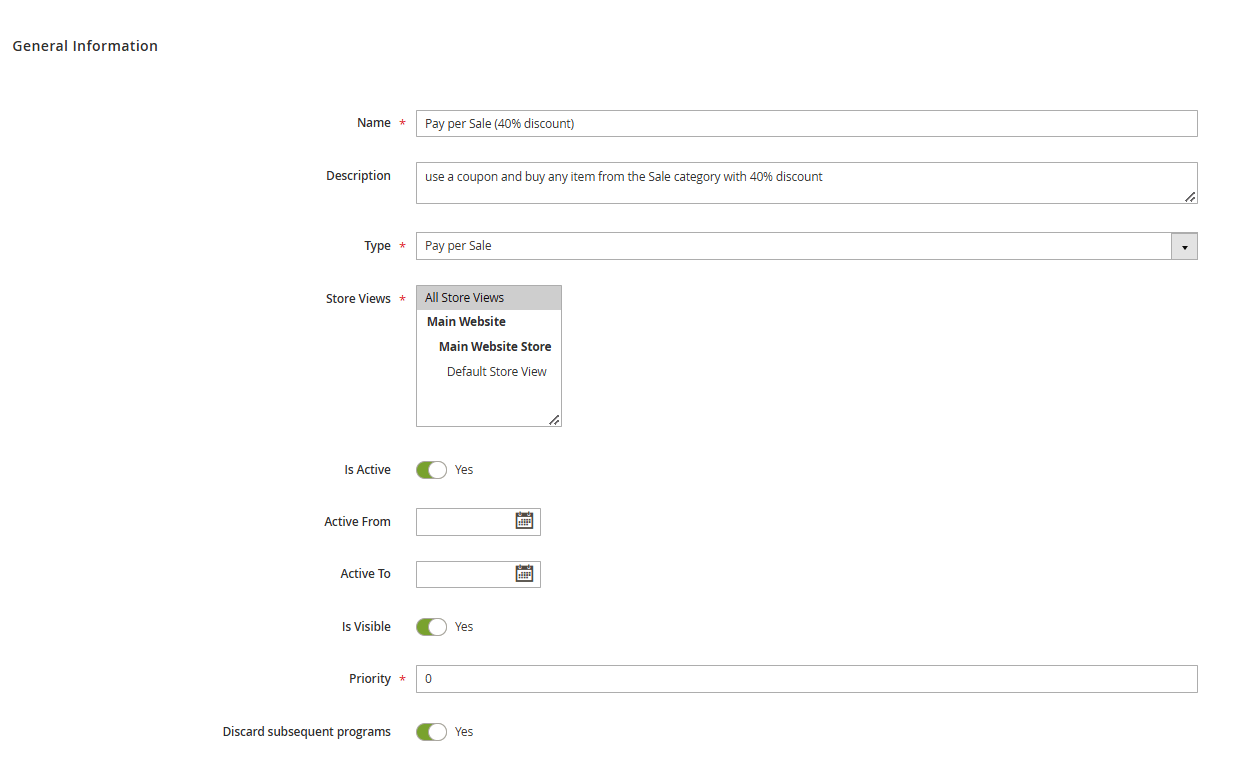Click the Description textarea resize handle
The height and width of the screenshot is (769, 1233).
[x=1190, y=199]
